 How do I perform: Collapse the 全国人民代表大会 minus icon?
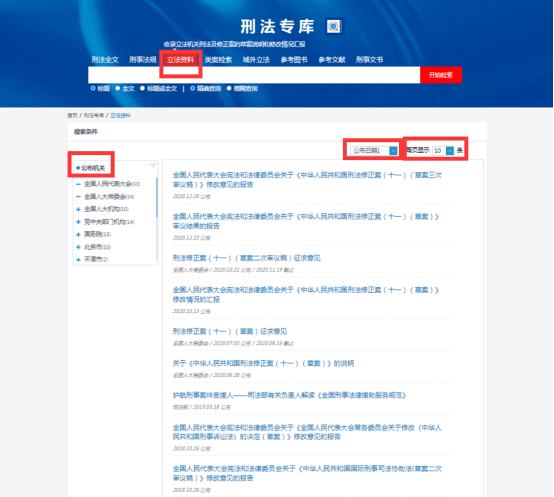tap(78, 184)
